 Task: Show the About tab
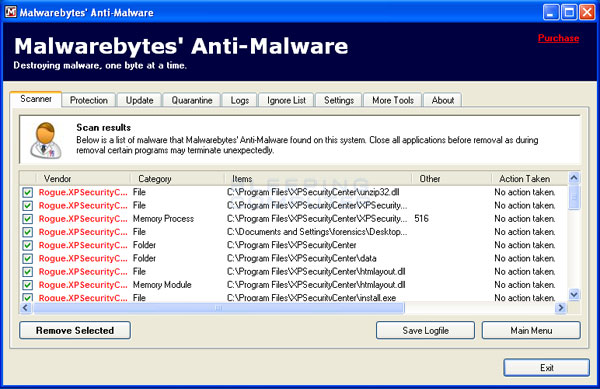(443, 100)
